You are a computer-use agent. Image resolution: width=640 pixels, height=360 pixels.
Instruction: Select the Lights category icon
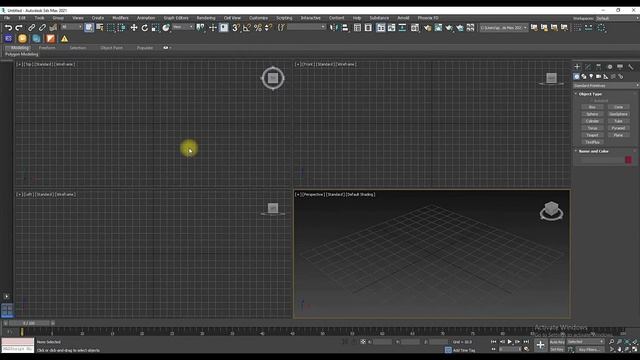point(591,76)
